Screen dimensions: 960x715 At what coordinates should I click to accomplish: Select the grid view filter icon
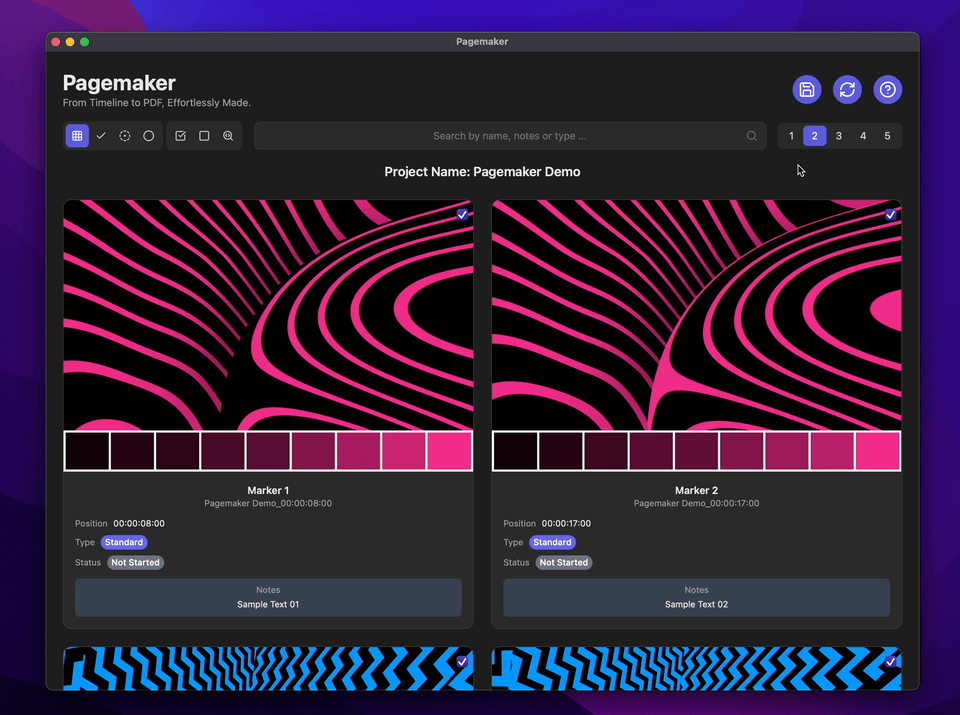point(77,136)
